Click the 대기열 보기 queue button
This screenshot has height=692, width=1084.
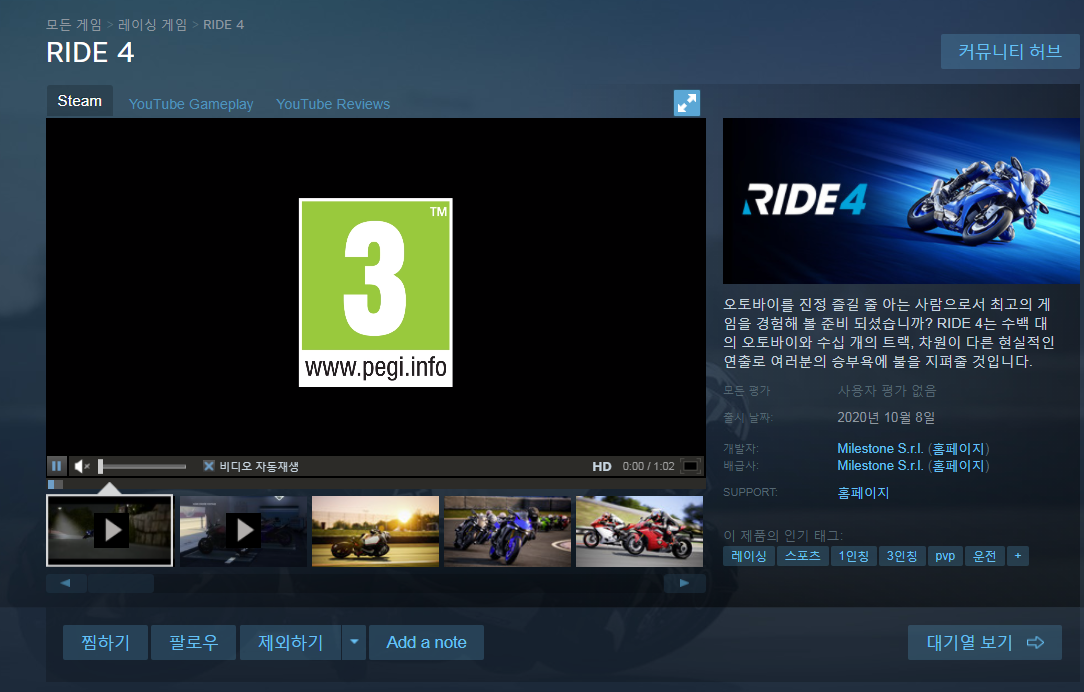984,642
